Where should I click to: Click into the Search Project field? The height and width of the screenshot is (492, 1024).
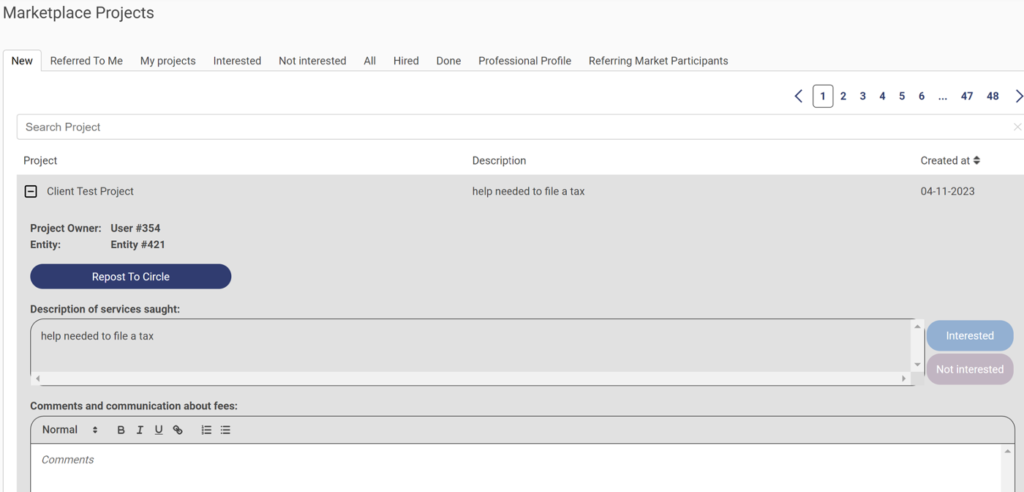click(x=500, y=127)
